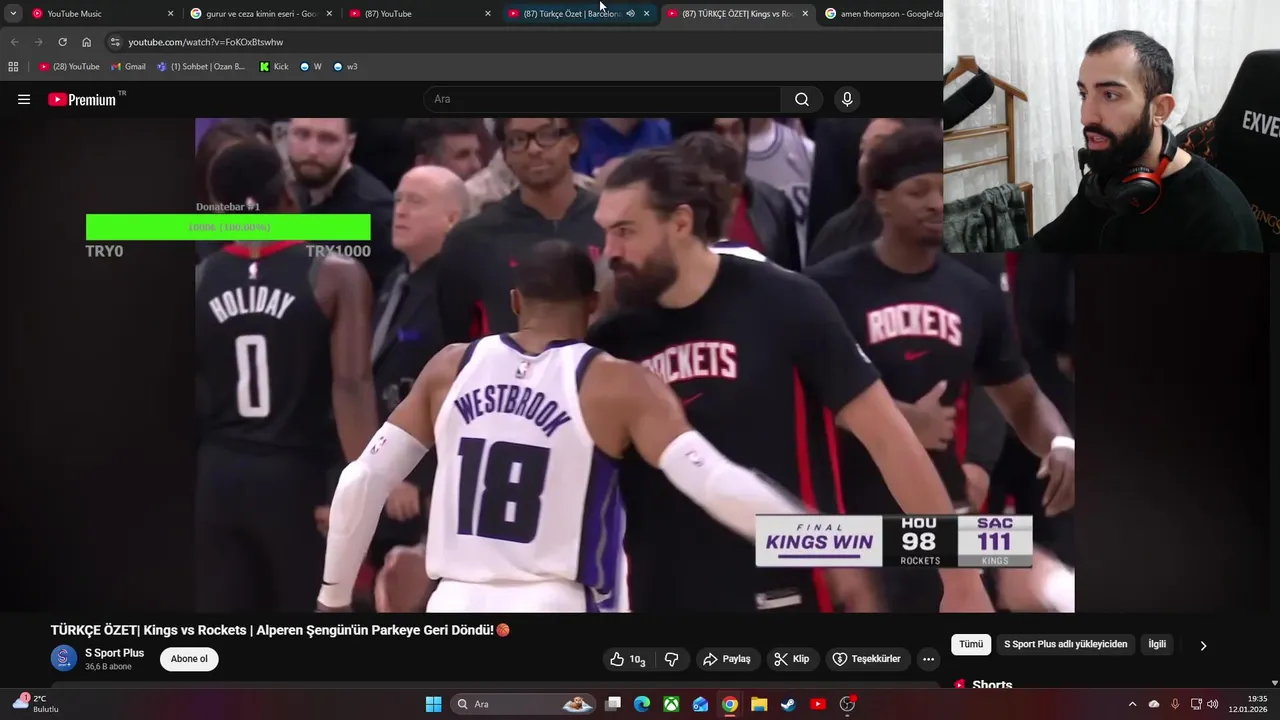Screen dimensions: 1280x720
Task: Click the Windows taskbar search box
Action: pyautogui.click(x=523, y=704)
